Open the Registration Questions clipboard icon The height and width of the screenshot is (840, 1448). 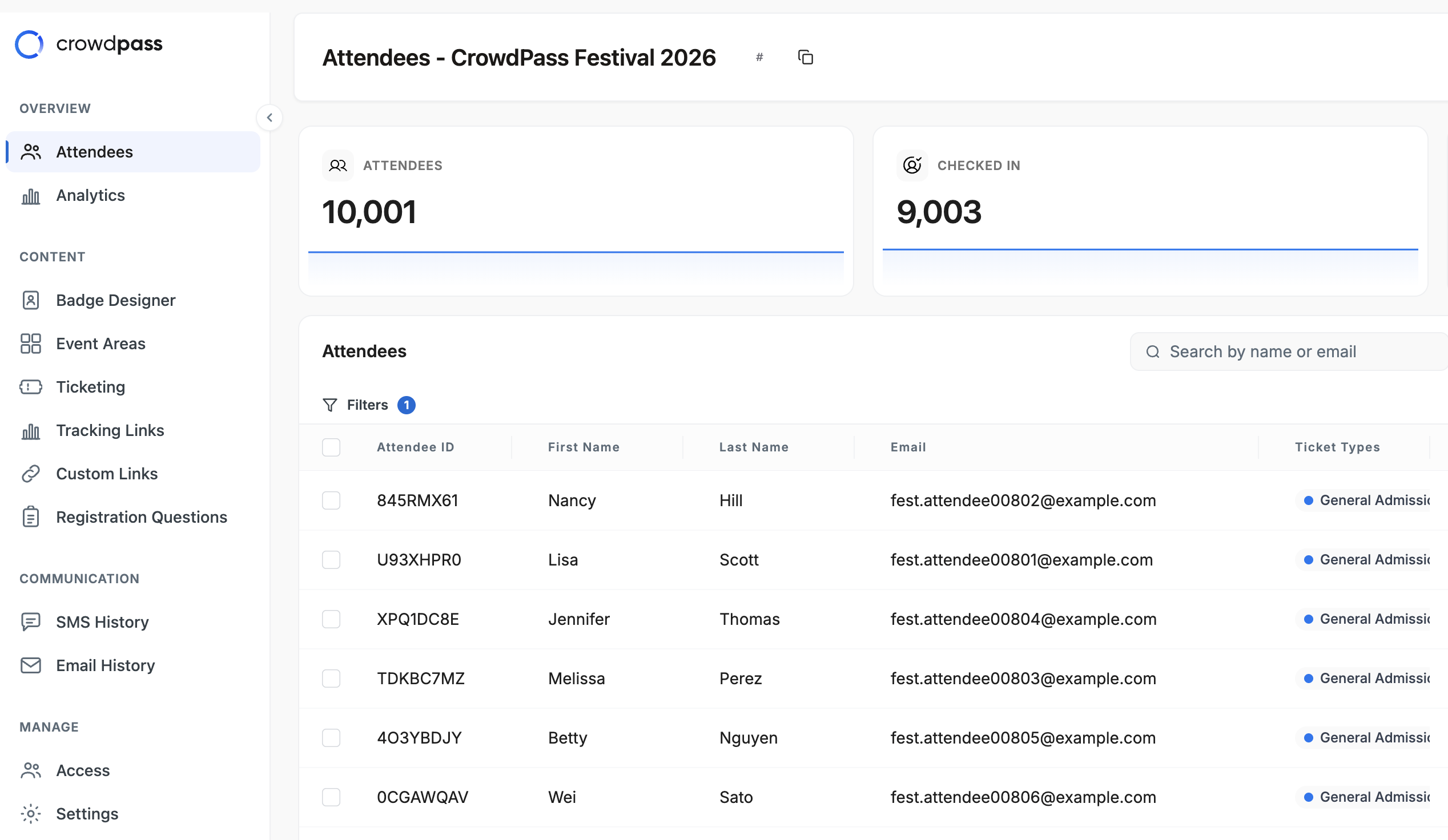coord(31,517)
